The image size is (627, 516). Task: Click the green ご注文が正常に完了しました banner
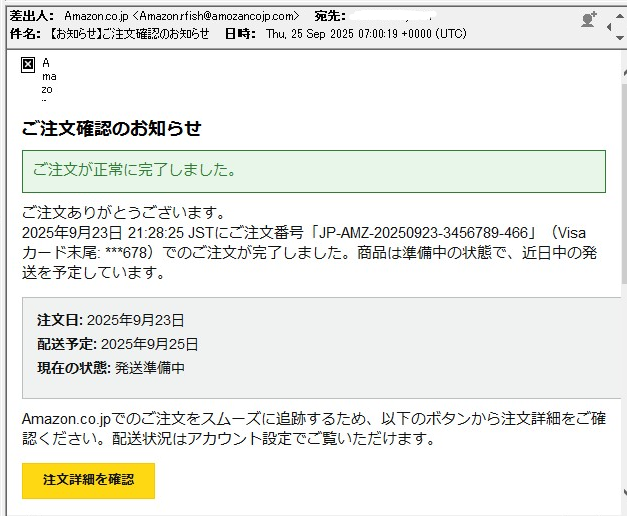(x=313, y=171)
